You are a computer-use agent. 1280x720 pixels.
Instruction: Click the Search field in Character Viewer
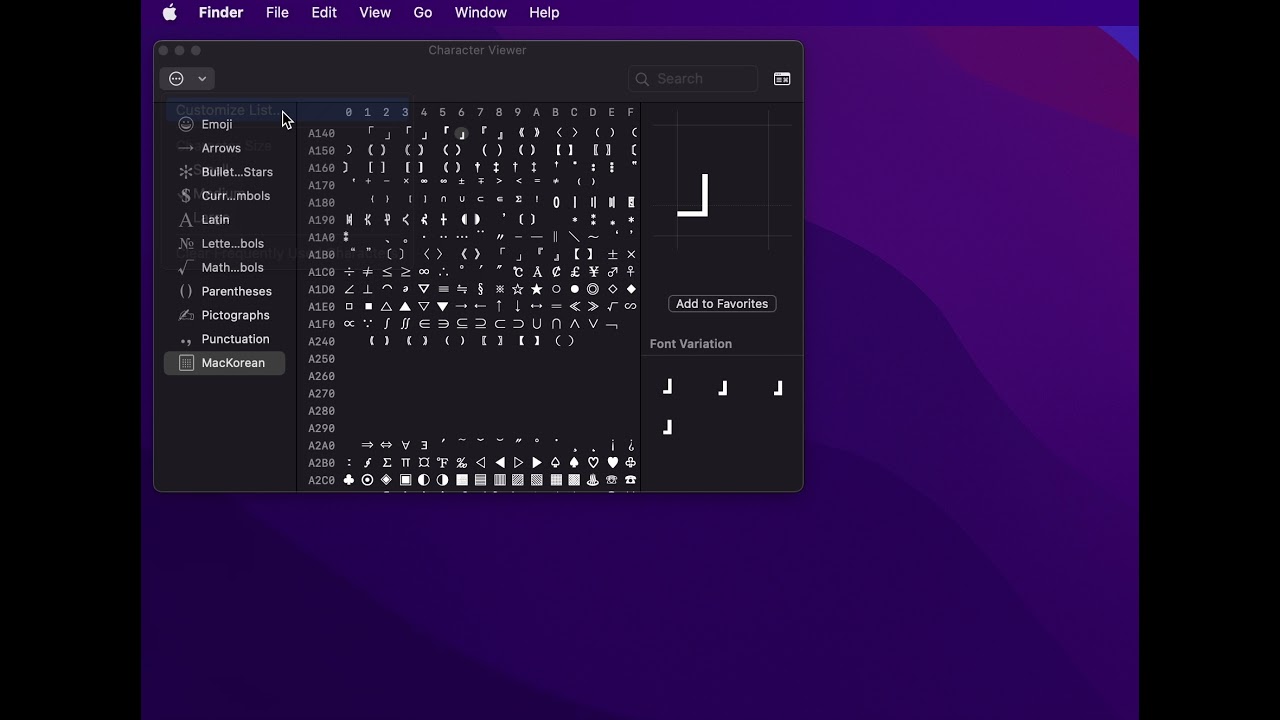(x=693, y=79)
